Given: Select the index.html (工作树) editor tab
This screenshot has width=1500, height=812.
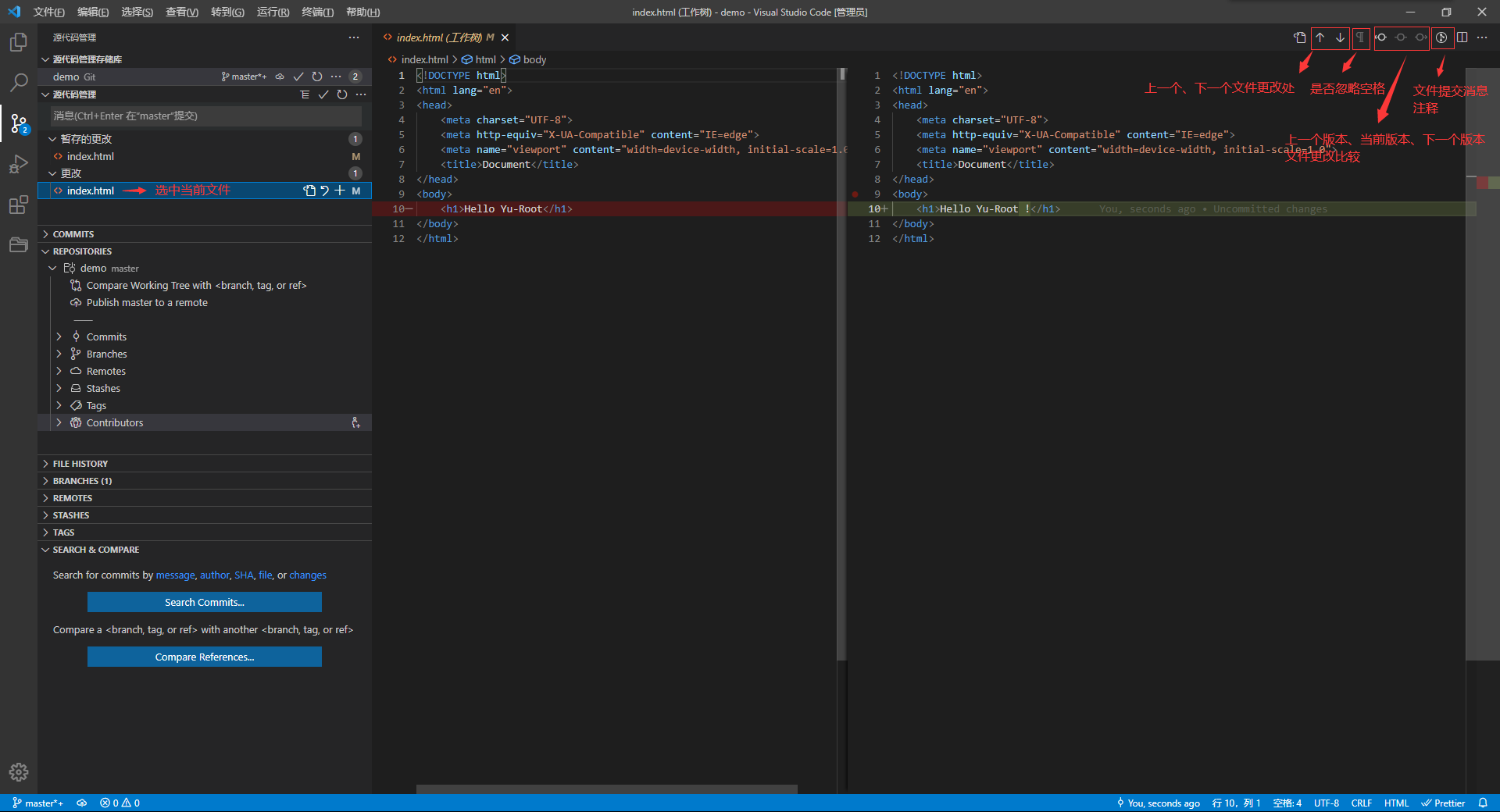Looking at the screenshot, I should coord(445,37).
